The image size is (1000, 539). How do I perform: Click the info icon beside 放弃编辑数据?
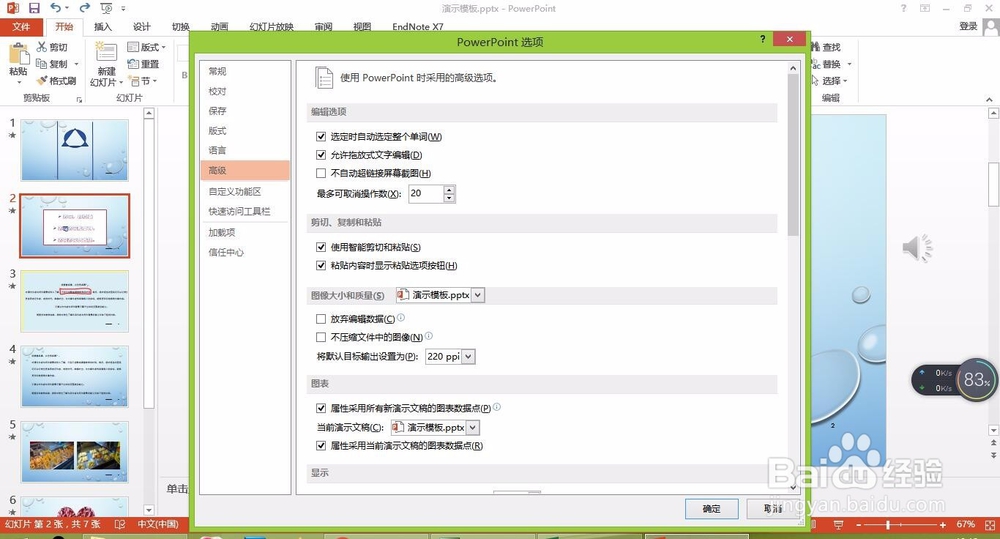(x=401, y=317)
